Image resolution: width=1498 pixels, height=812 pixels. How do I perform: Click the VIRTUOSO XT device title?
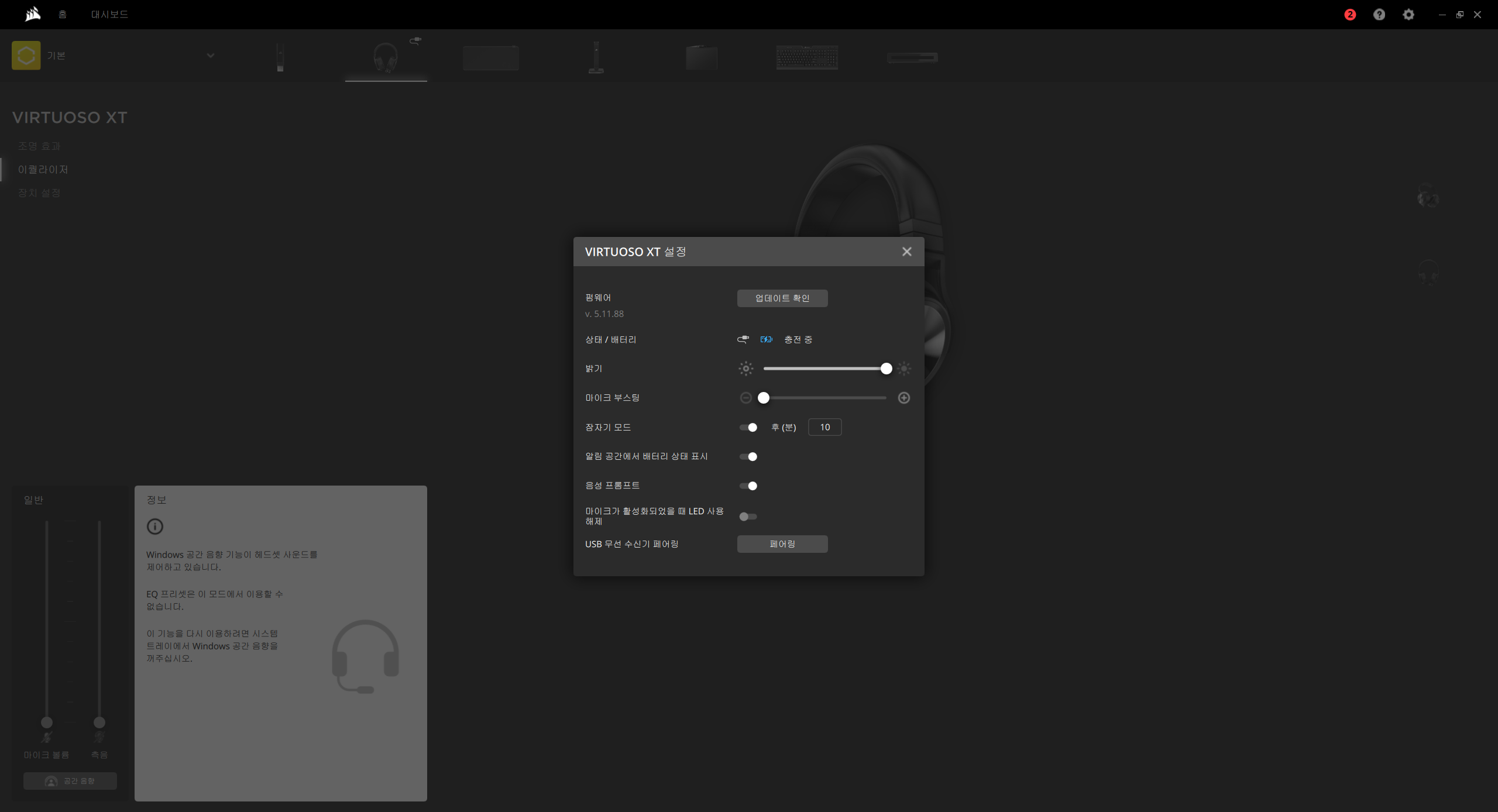(70, 118)
